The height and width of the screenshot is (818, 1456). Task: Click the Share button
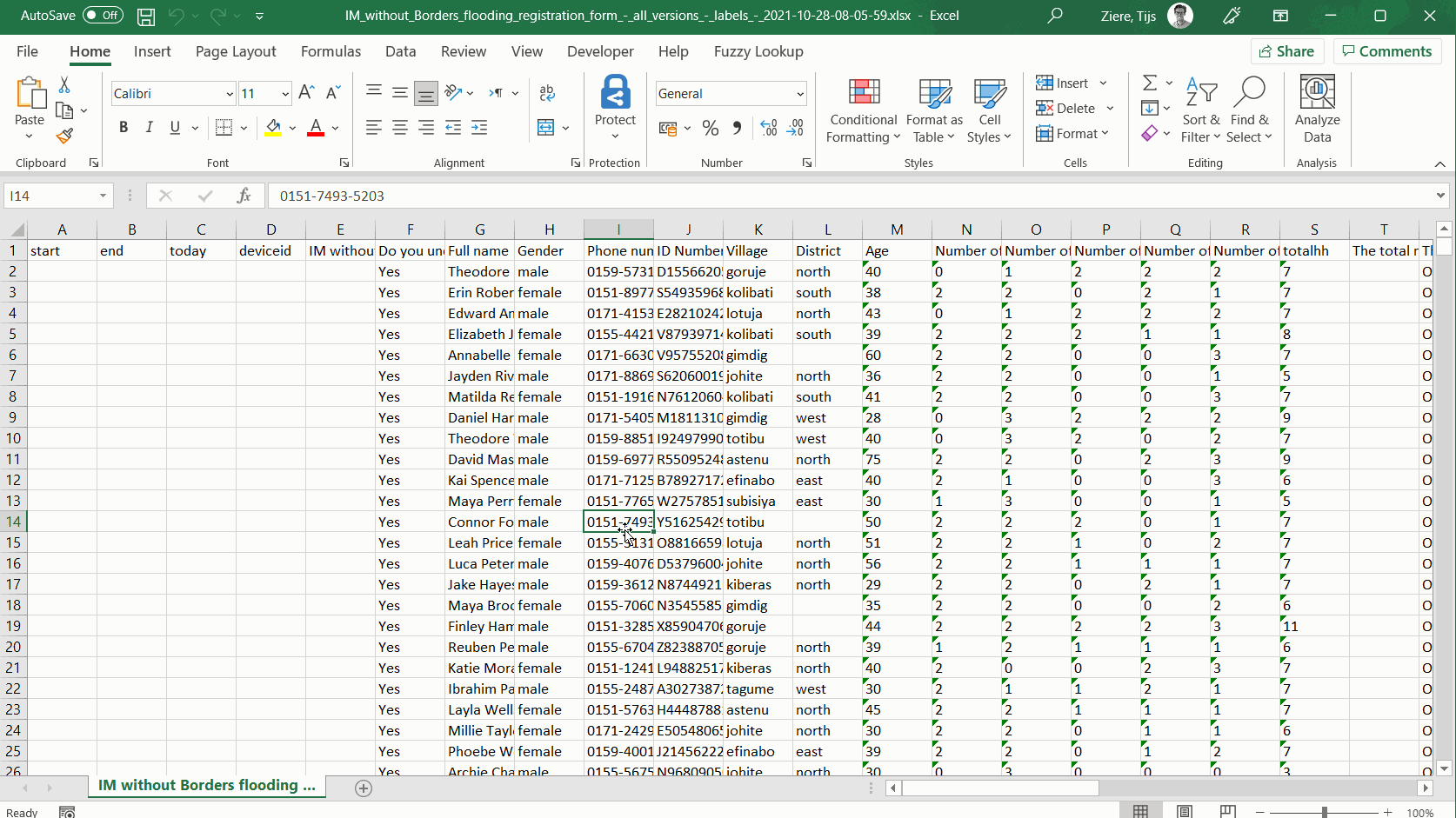[x=1286, y=51]
